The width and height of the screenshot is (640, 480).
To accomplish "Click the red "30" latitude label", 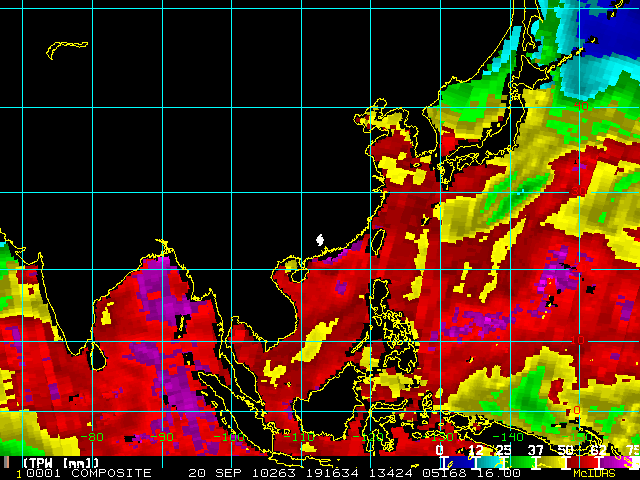I will tap(578, 191).
